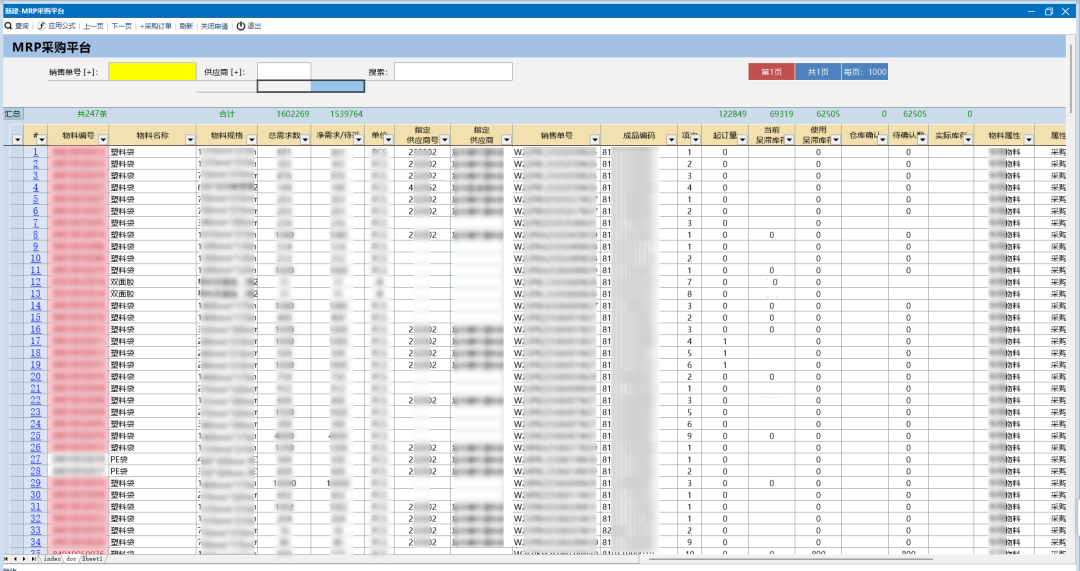Click the 查询 magnifier icon in toolbar
The image size is (1080, 571).
(x=8, y=26)
